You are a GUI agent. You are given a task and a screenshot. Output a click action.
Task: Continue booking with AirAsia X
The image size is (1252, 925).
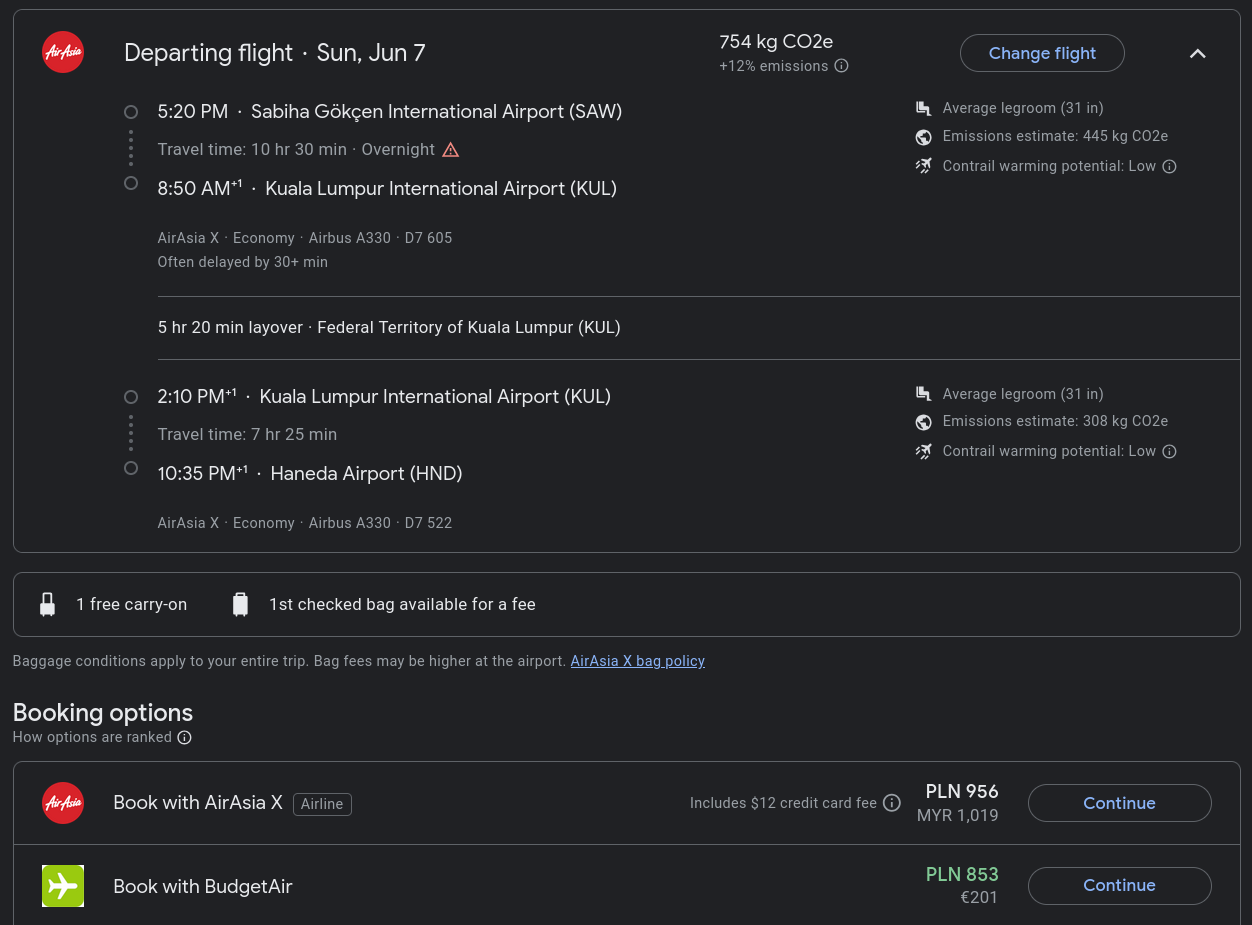point(1119,803)
